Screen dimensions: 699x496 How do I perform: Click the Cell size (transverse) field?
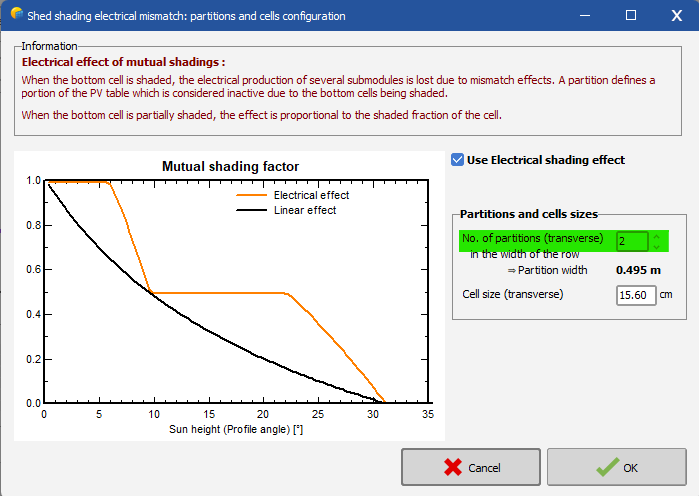[x=636, y=295]
